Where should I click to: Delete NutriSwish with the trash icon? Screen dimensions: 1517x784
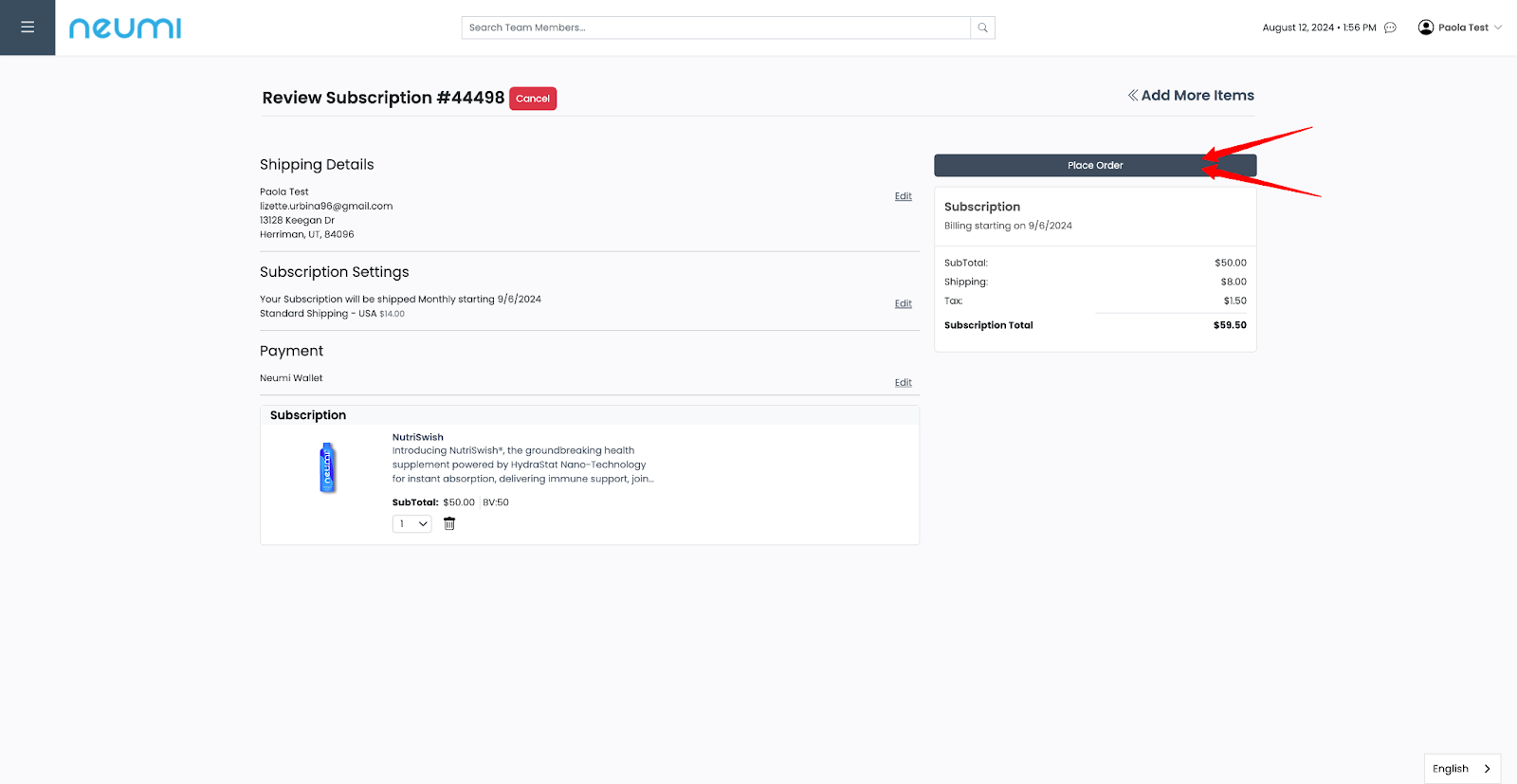pyautogui.click(x=449, y=524)
